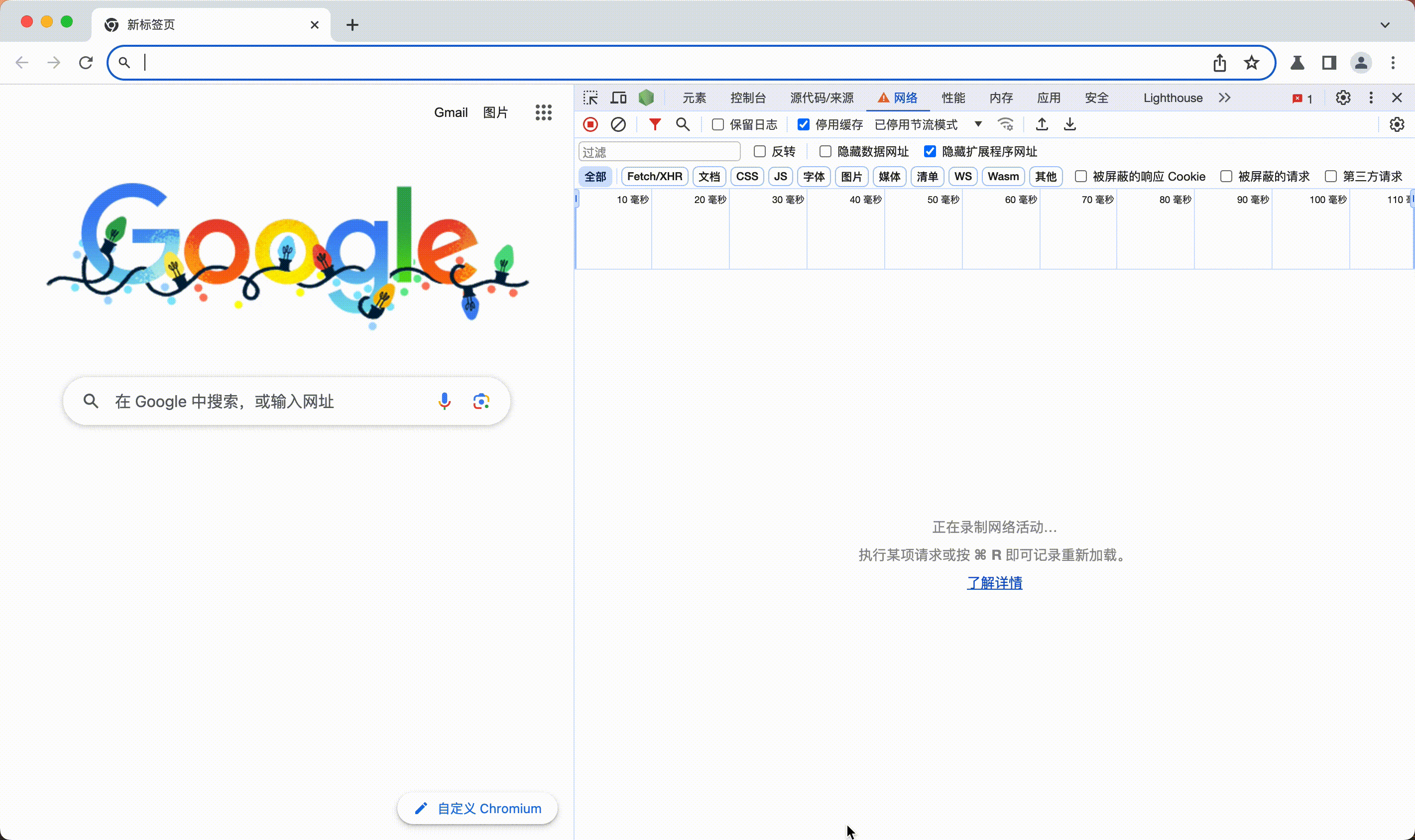The image size is (1415, 840).
Task: Uncheck 隐藏扩展程序网址 checkbox
Action: click(930, 151)
